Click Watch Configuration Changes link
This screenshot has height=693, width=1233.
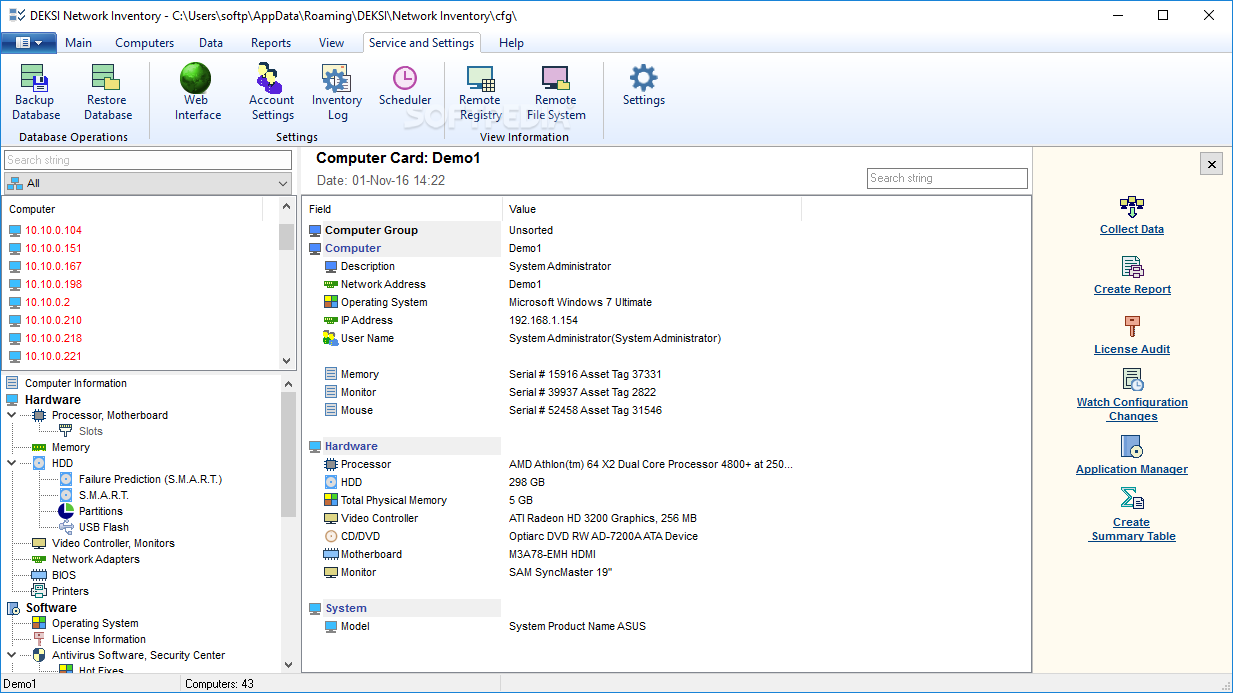[1132, 409]
